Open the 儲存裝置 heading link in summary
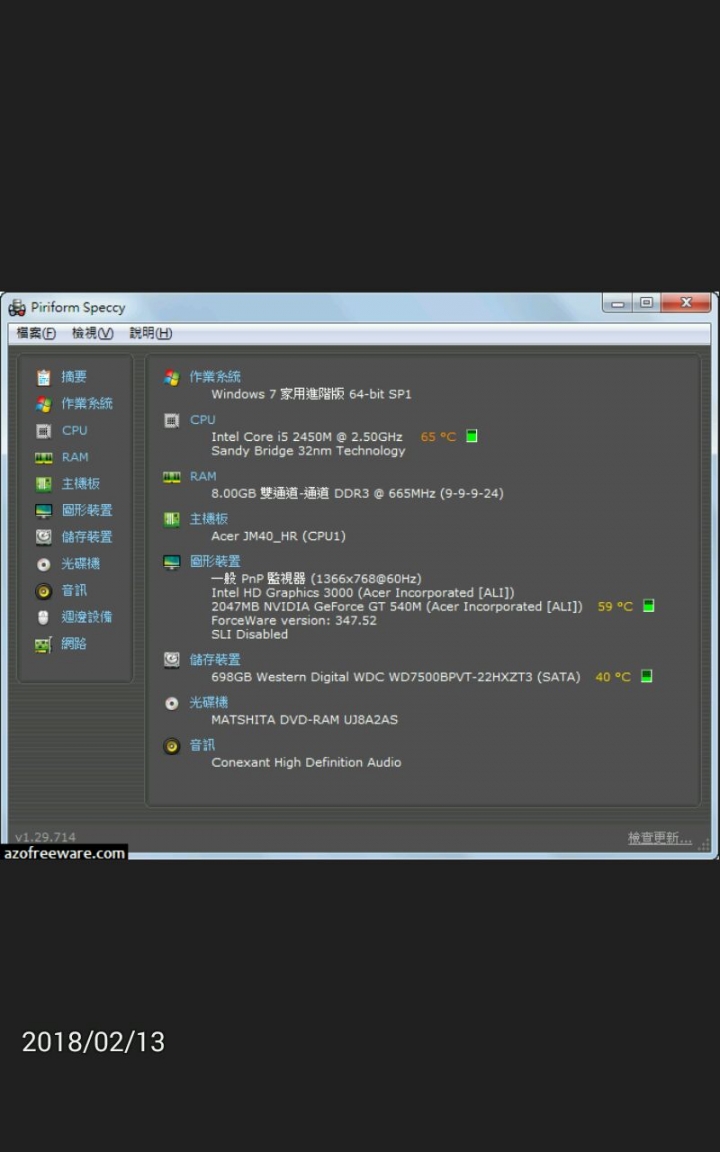720x1152 pixels. [x=215, y=660]
